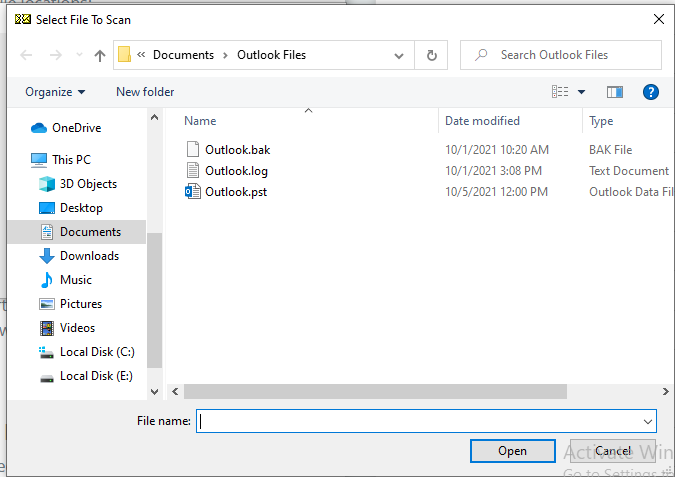675x477 pixels.
Task: Click the File name input field
Action: pos(426,421)
